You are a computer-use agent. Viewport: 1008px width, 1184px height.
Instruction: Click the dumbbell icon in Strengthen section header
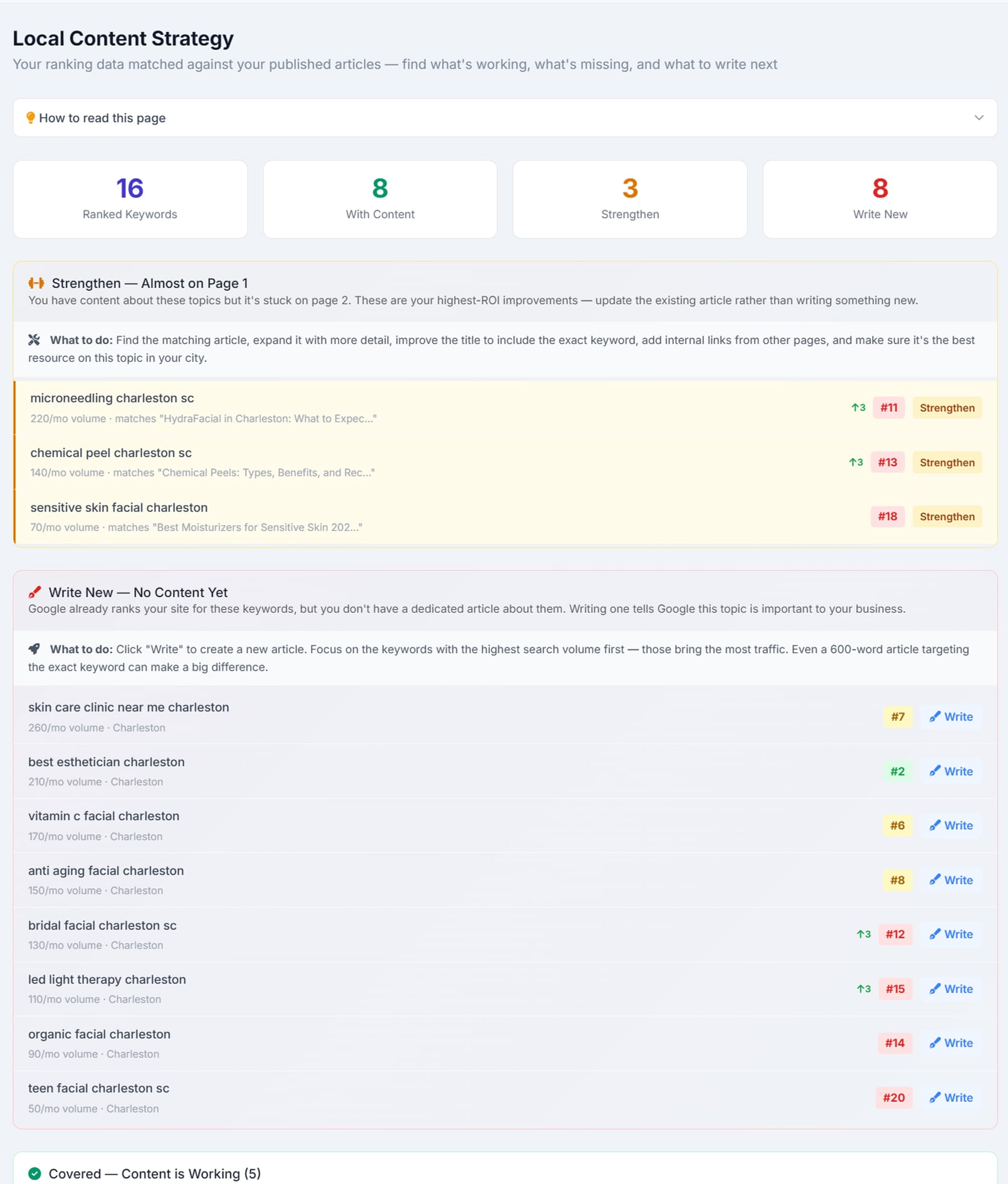[36, 283]
